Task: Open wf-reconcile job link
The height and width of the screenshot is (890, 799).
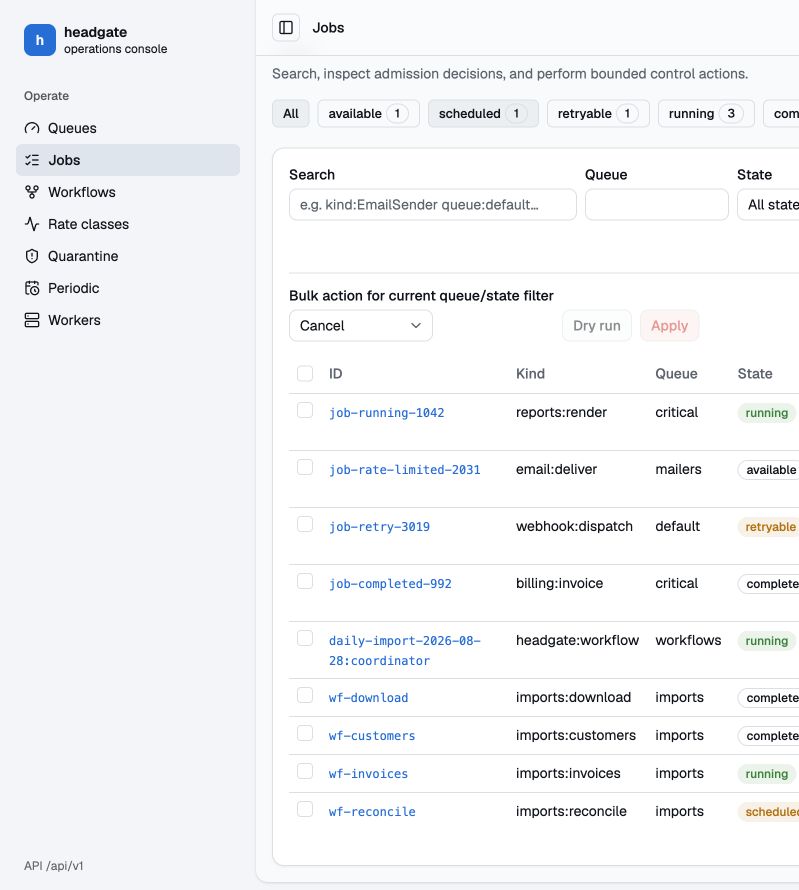Action: click(x=372, y=812)
